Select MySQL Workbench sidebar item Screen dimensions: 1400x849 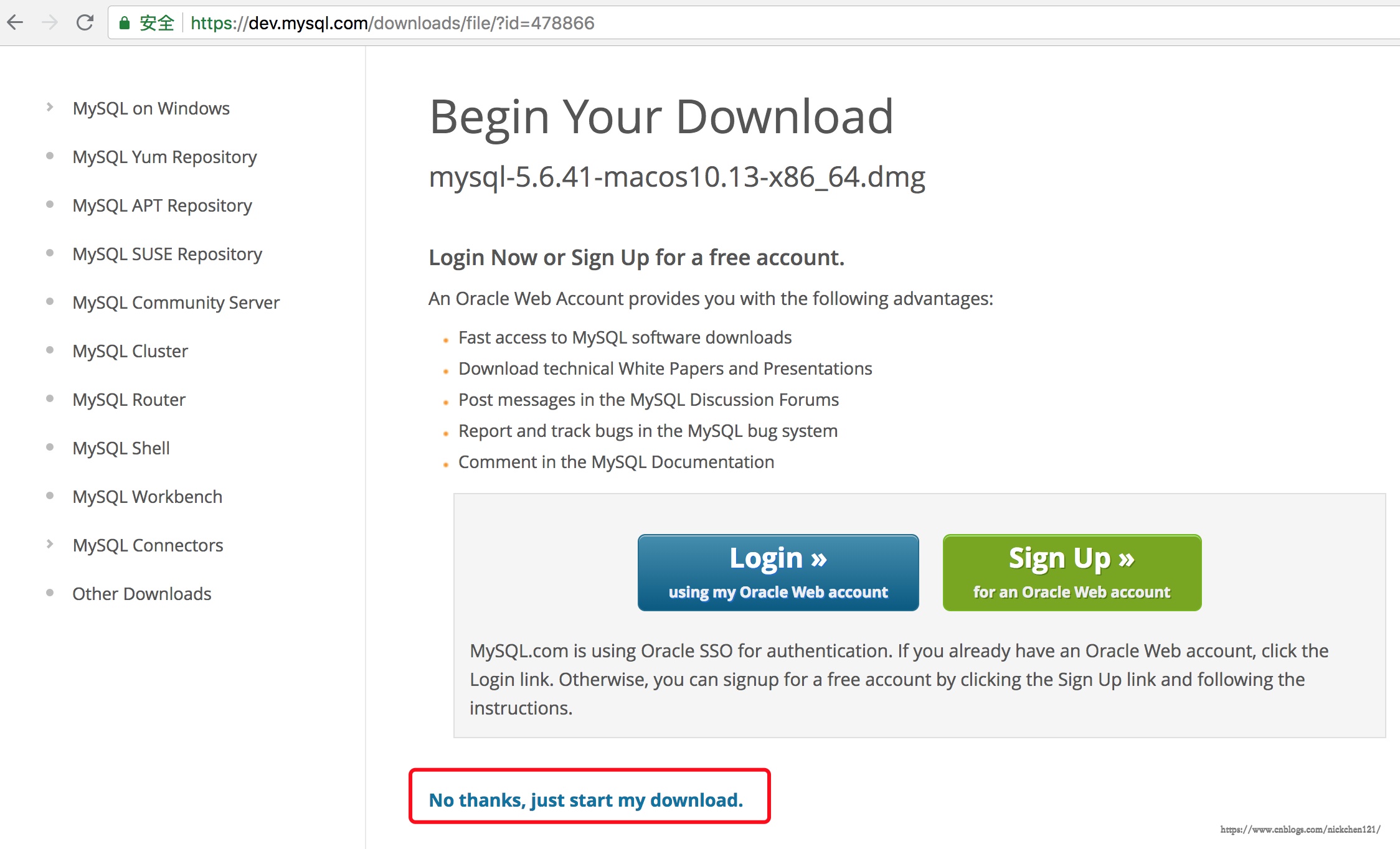149,496
